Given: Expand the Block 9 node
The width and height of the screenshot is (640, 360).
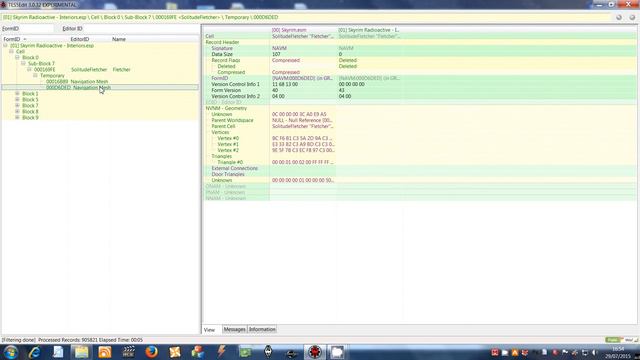Looking at the screenshot, I should point(17,118).
